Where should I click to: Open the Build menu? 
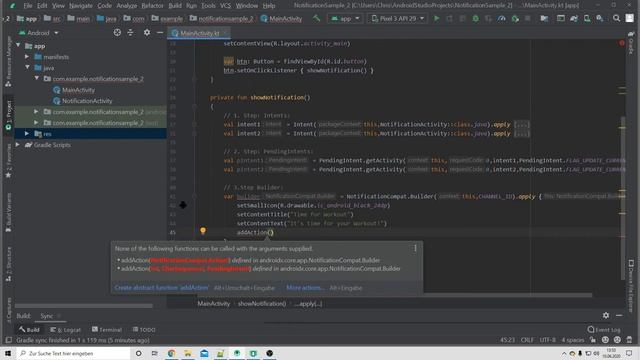(x=175, y=6)
